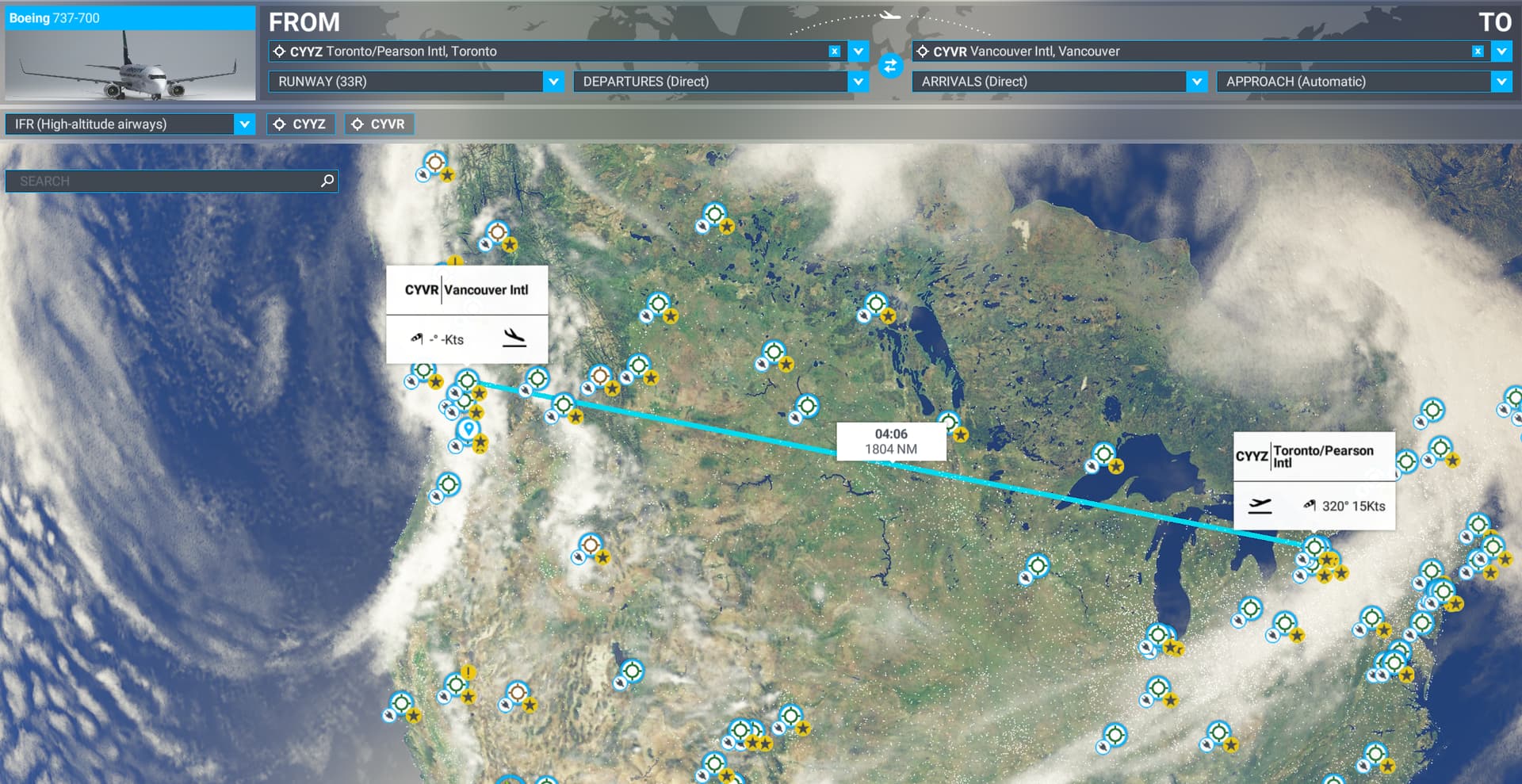This screenshot has height=784, width=1522.
Task: Click the windsock icon in Vancouver popup
Action: click(x=417, y=339)
